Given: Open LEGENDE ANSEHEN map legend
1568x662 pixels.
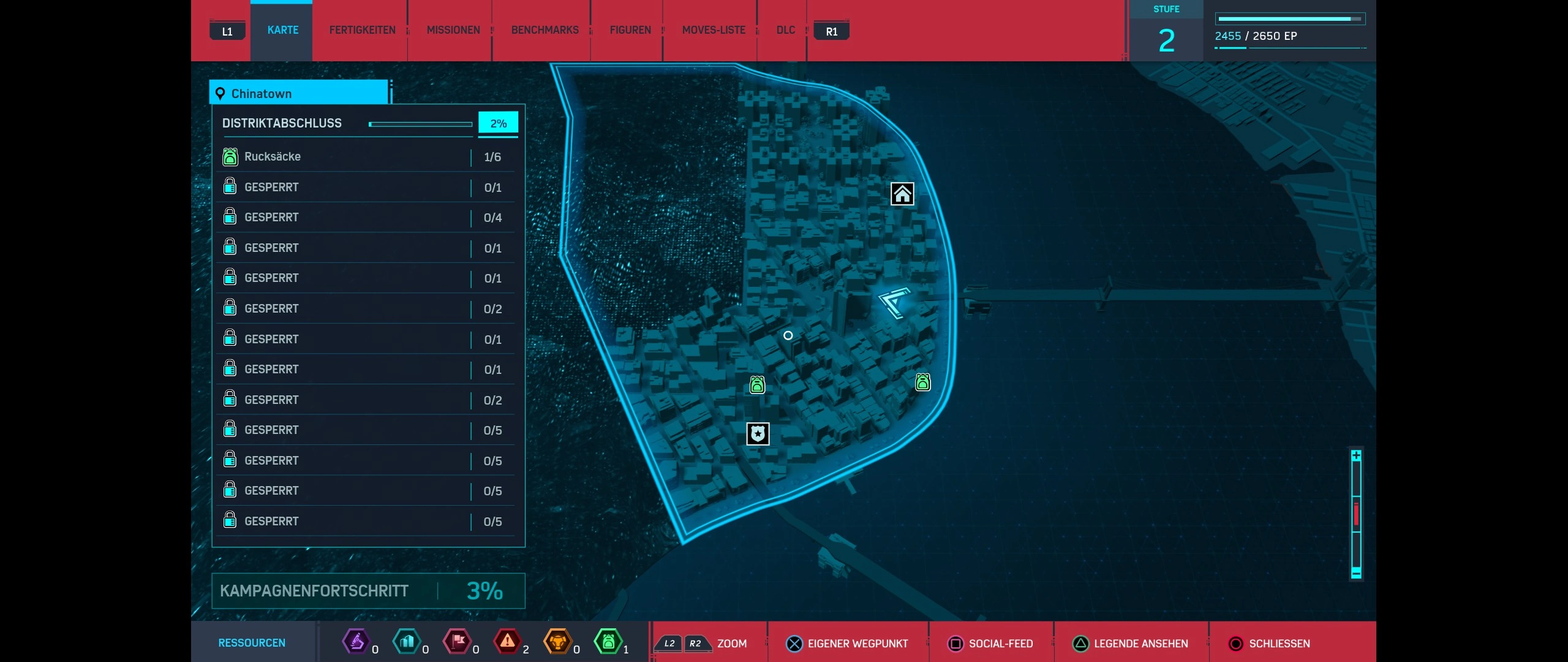Looking at the screenshot, I should coord(1141,644).
